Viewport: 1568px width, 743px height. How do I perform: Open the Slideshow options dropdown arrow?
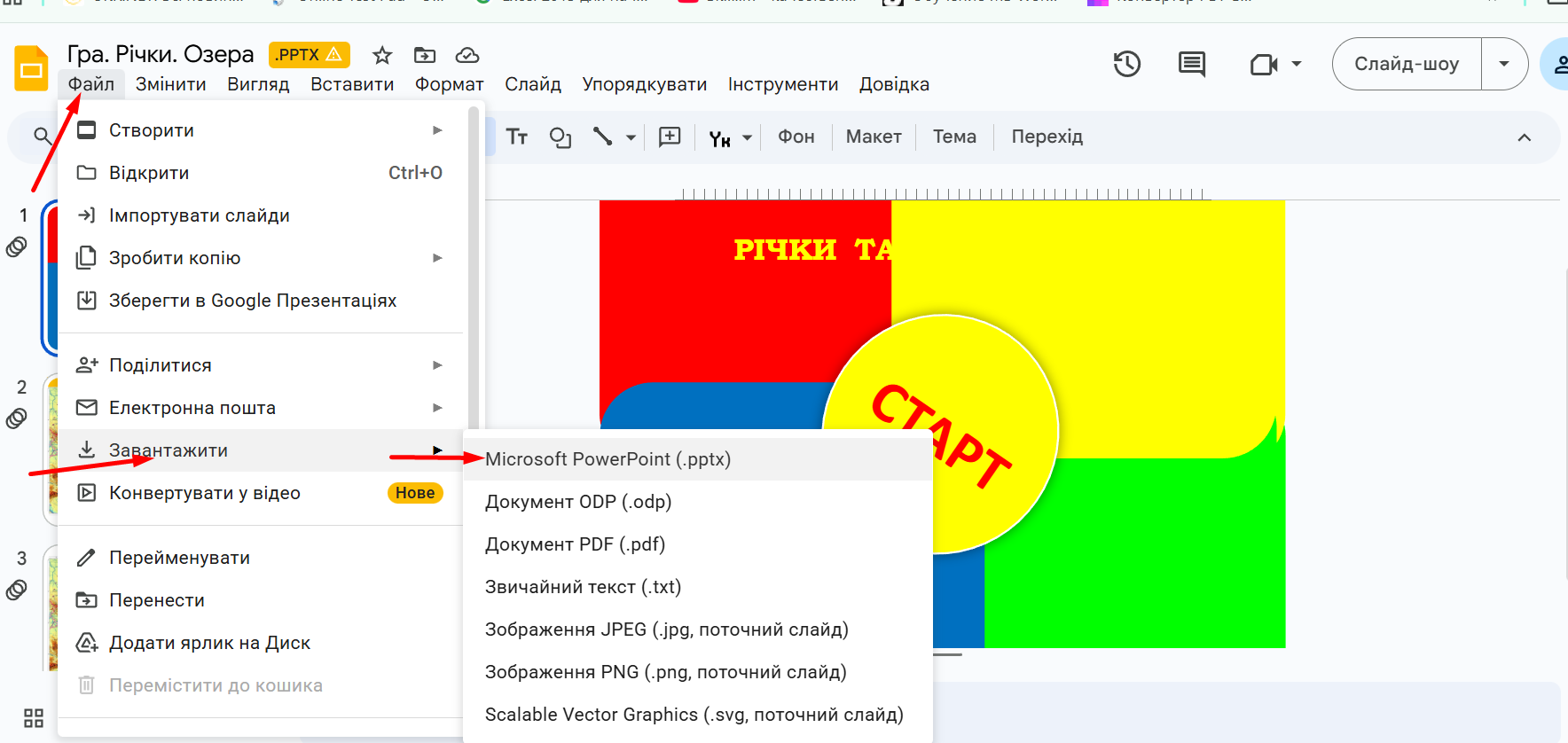coord(1504,64)
